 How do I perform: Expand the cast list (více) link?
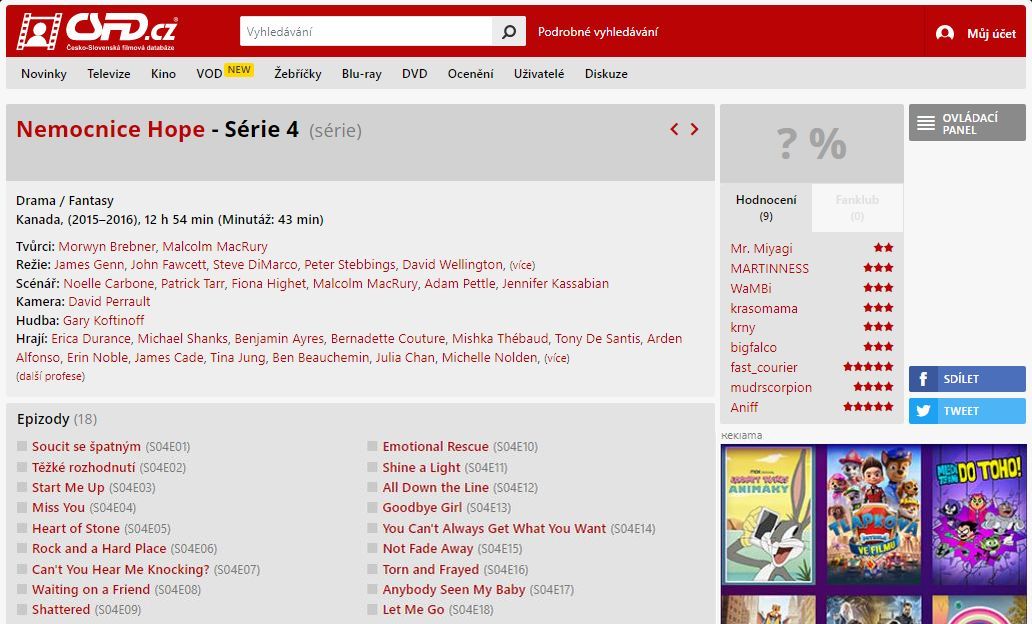click(557, 358)
